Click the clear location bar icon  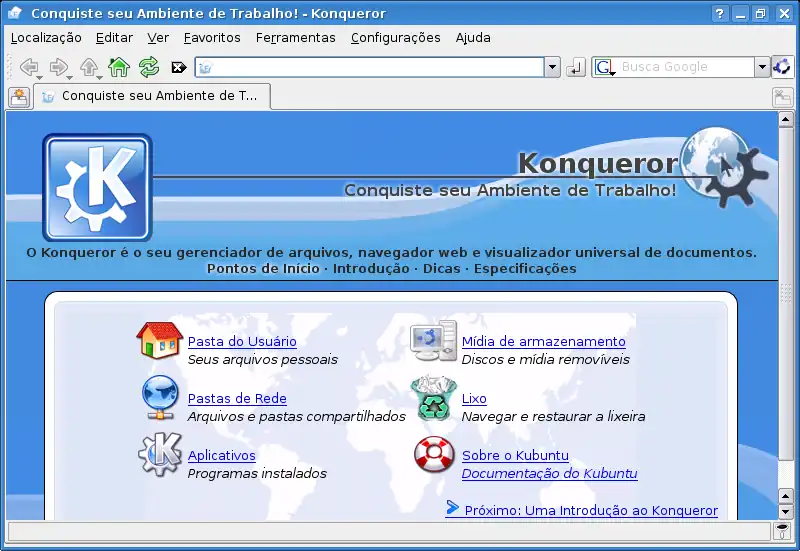(x=179, y=67)
